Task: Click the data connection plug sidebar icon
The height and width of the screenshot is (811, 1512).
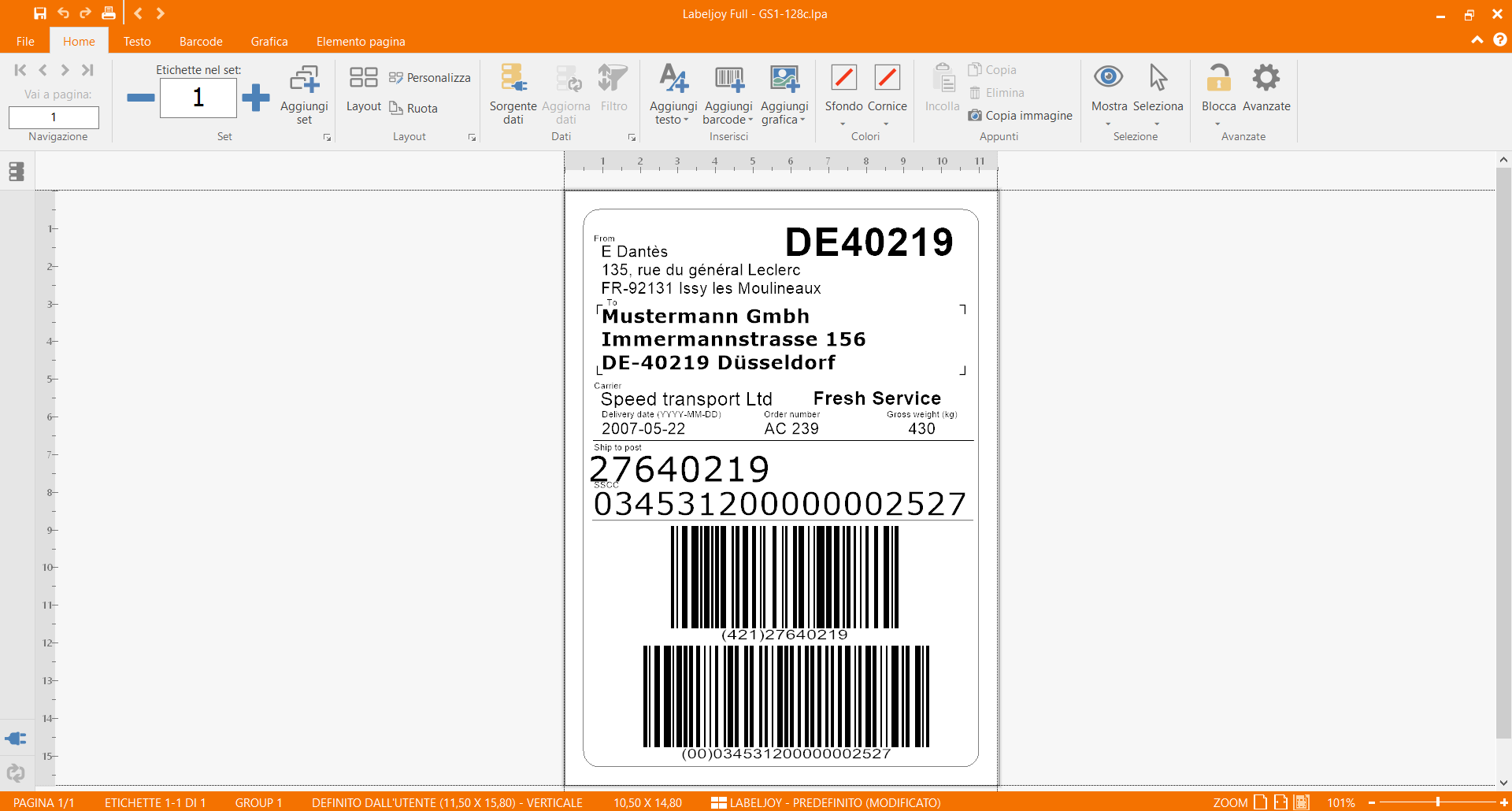Action: click(16, 739)
